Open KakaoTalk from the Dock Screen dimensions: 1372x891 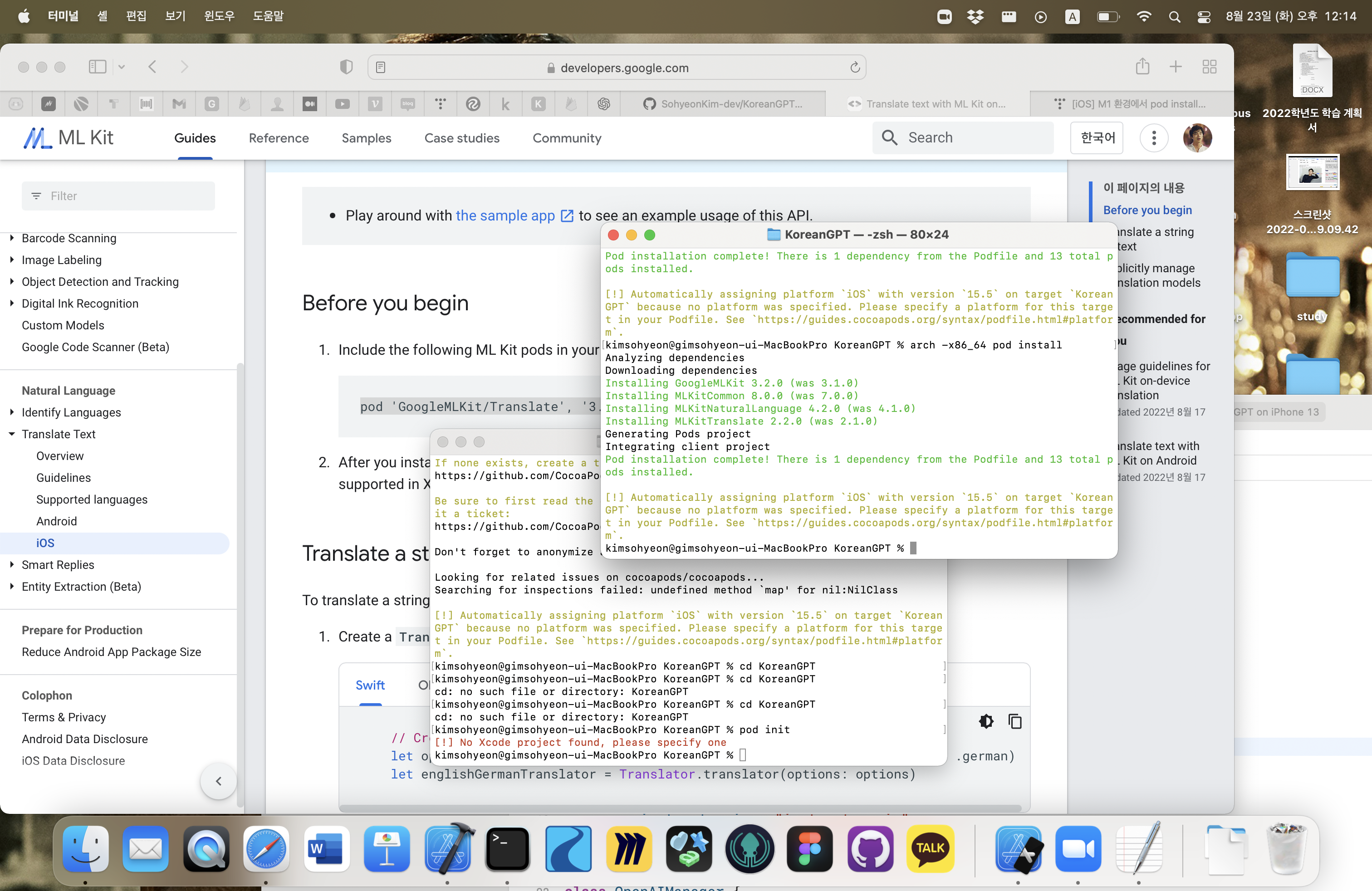click(930, 849)
